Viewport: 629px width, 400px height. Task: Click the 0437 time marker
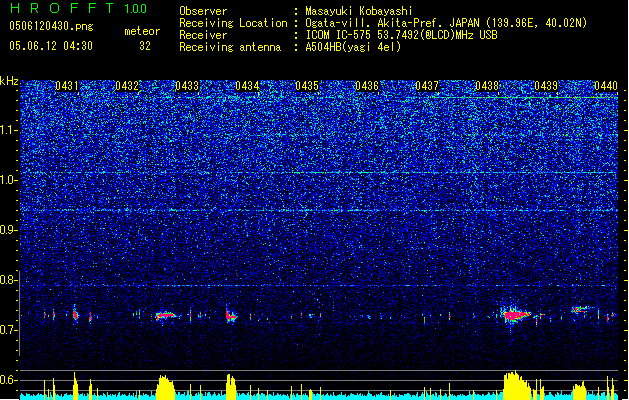coord(427,86)
